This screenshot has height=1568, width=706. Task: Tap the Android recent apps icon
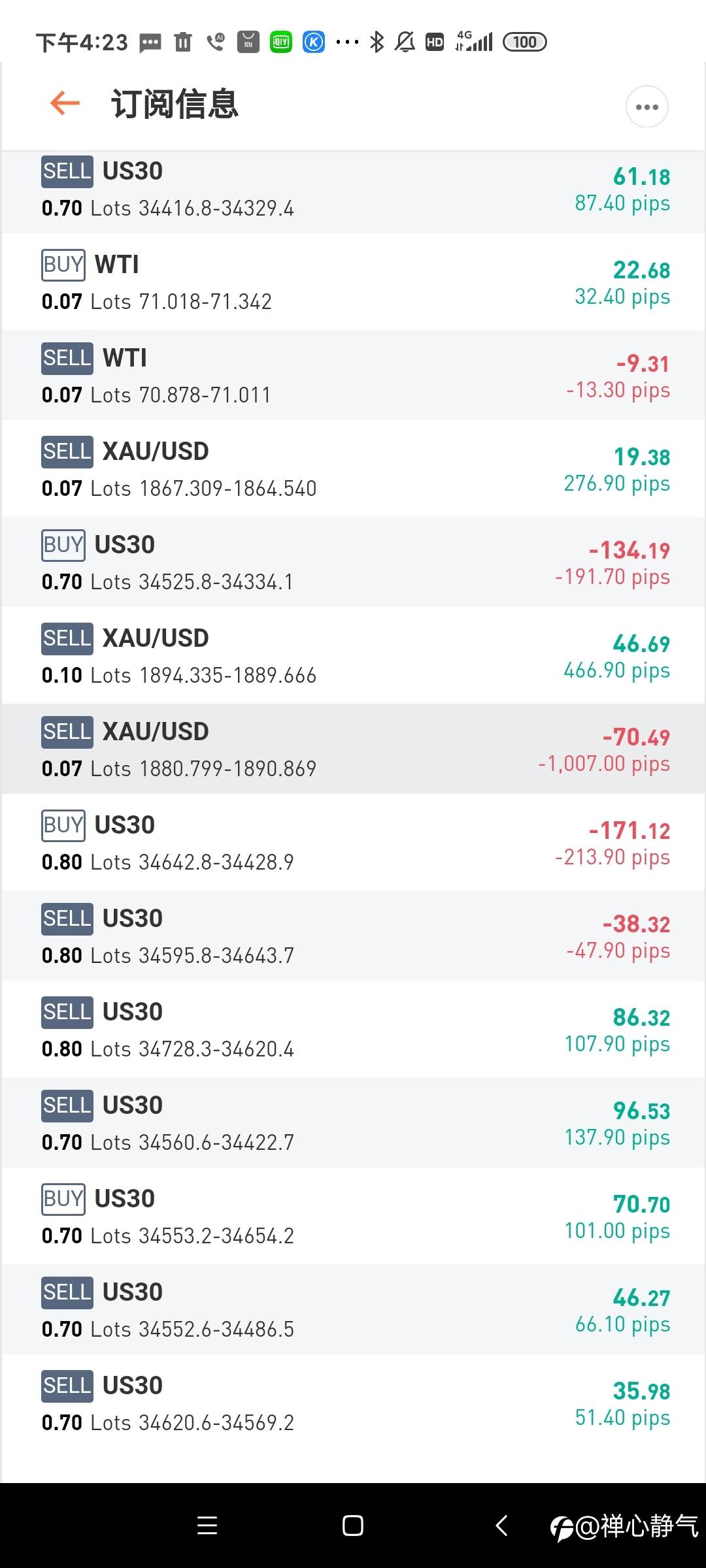pyautogui.click(x=207, y=1526)
